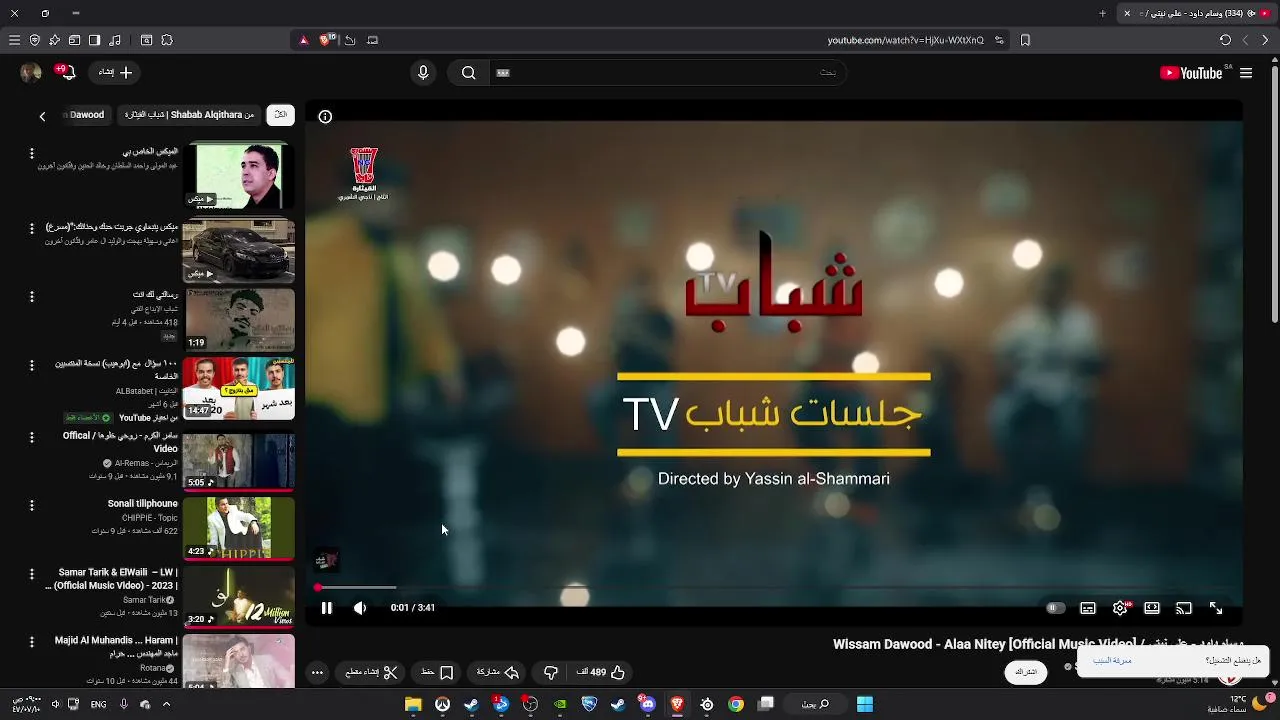Open the YouTube guide hamburger menu
The image size is (1280, 720).
tap(1246, 73)
